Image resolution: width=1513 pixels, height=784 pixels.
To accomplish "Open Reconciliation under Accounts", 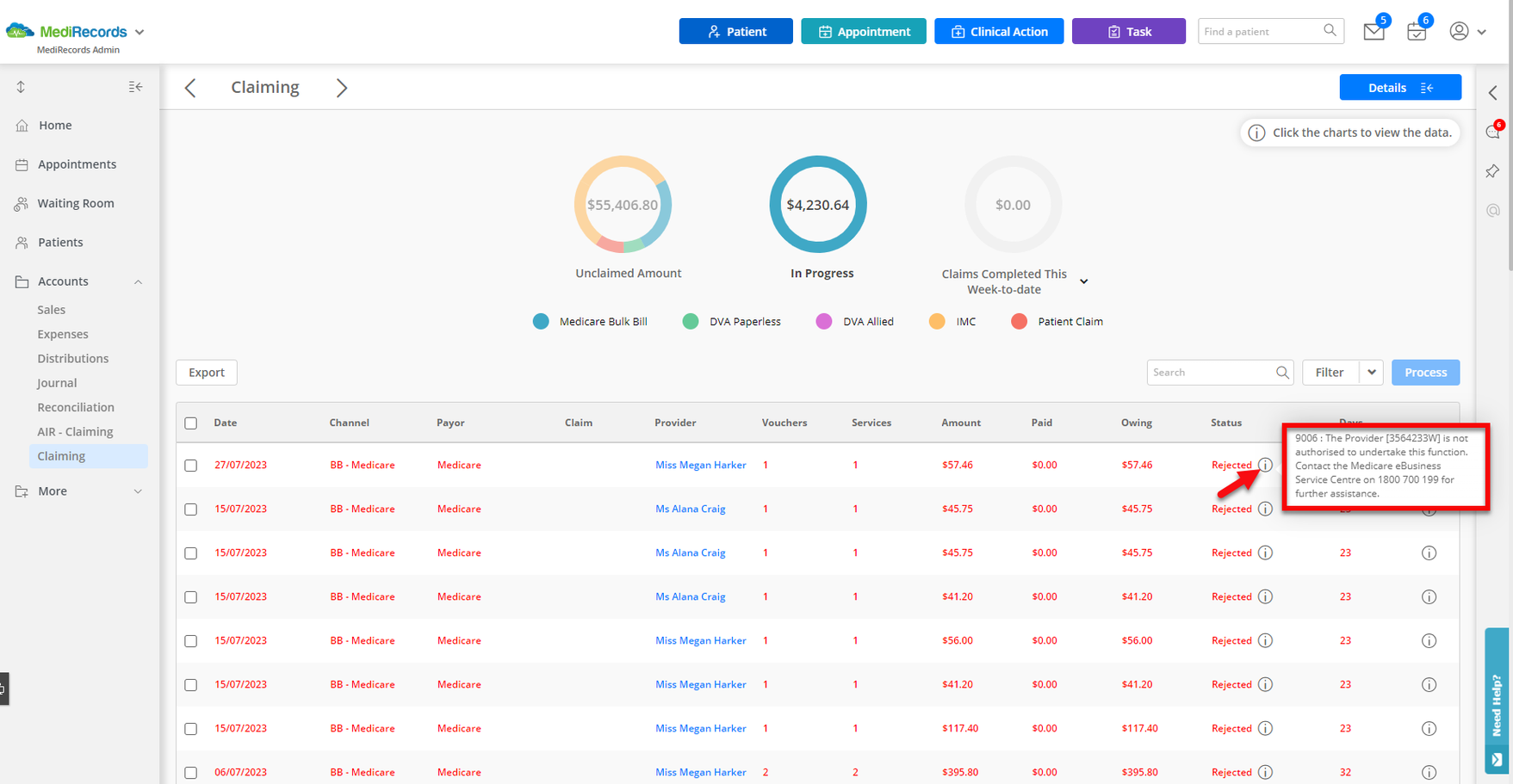I will 76,407.
